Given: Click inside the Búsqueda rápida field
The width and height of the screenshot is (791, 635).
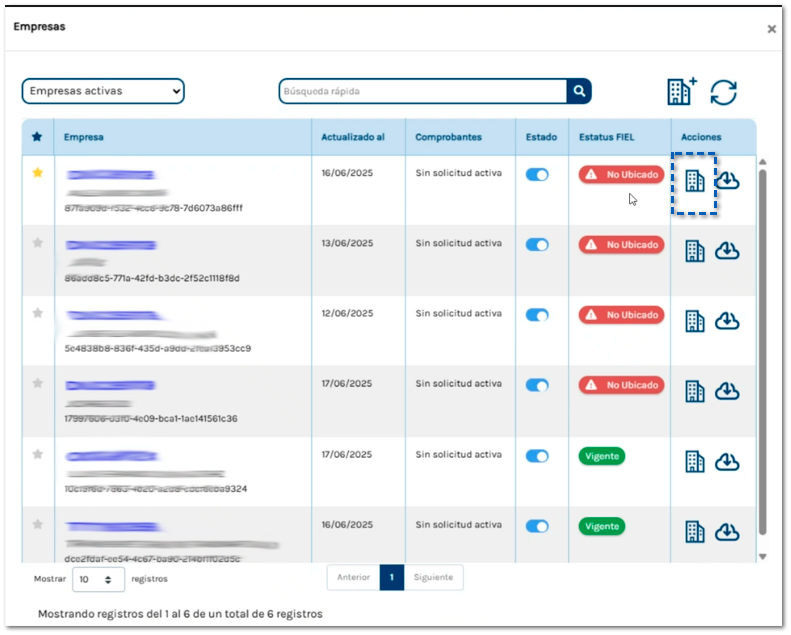Looking at the screenshot, I should (x=422, y=91).
